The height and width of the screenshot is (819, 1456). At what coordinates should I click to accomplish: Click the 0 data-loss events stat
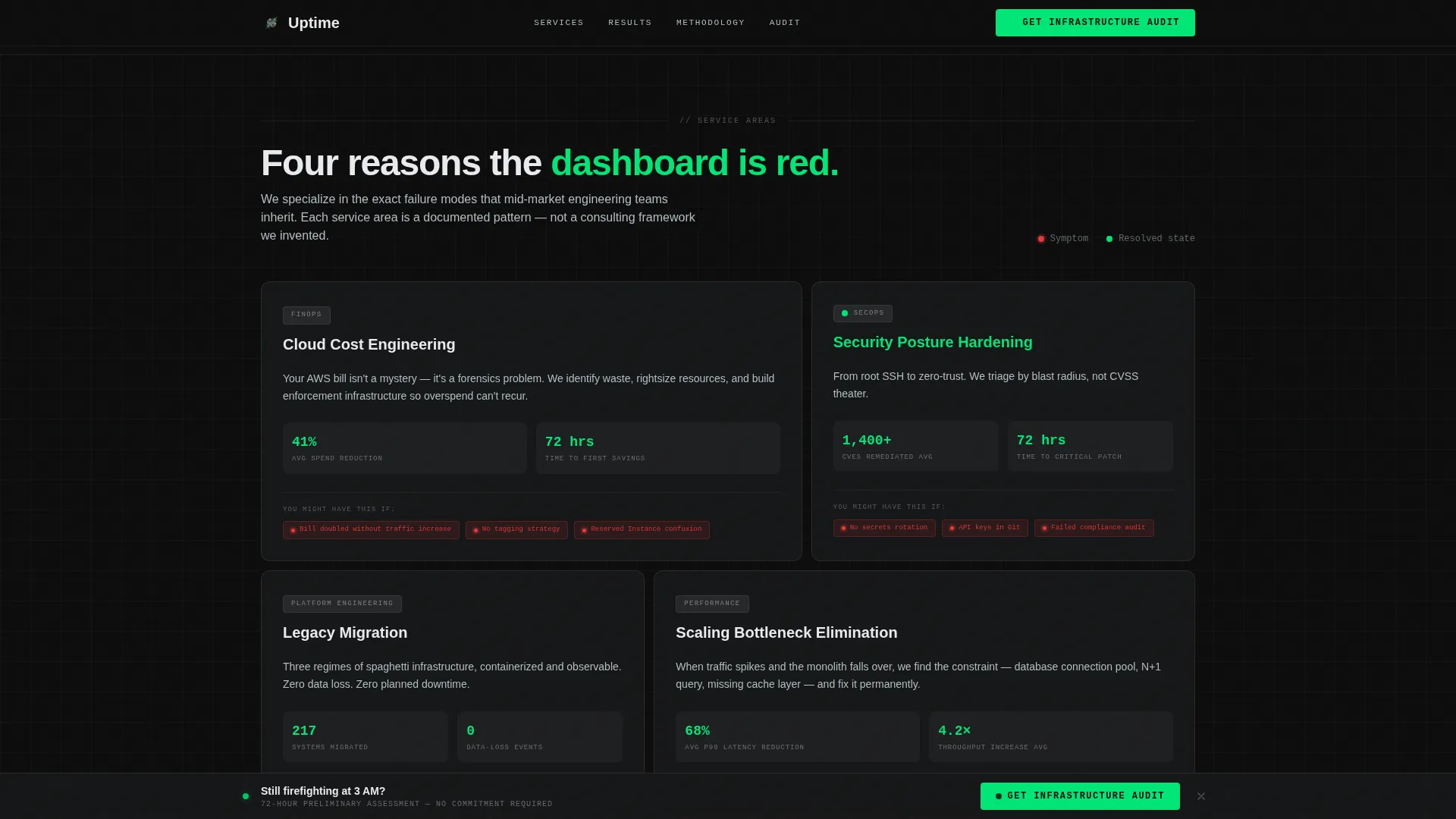[x=540, y=737]
